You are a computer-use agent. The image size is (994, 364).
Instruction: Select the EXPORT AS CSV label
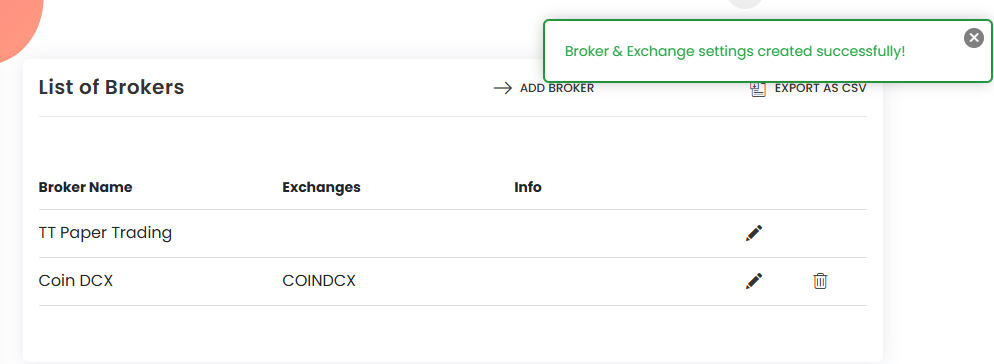click(820, 88)
